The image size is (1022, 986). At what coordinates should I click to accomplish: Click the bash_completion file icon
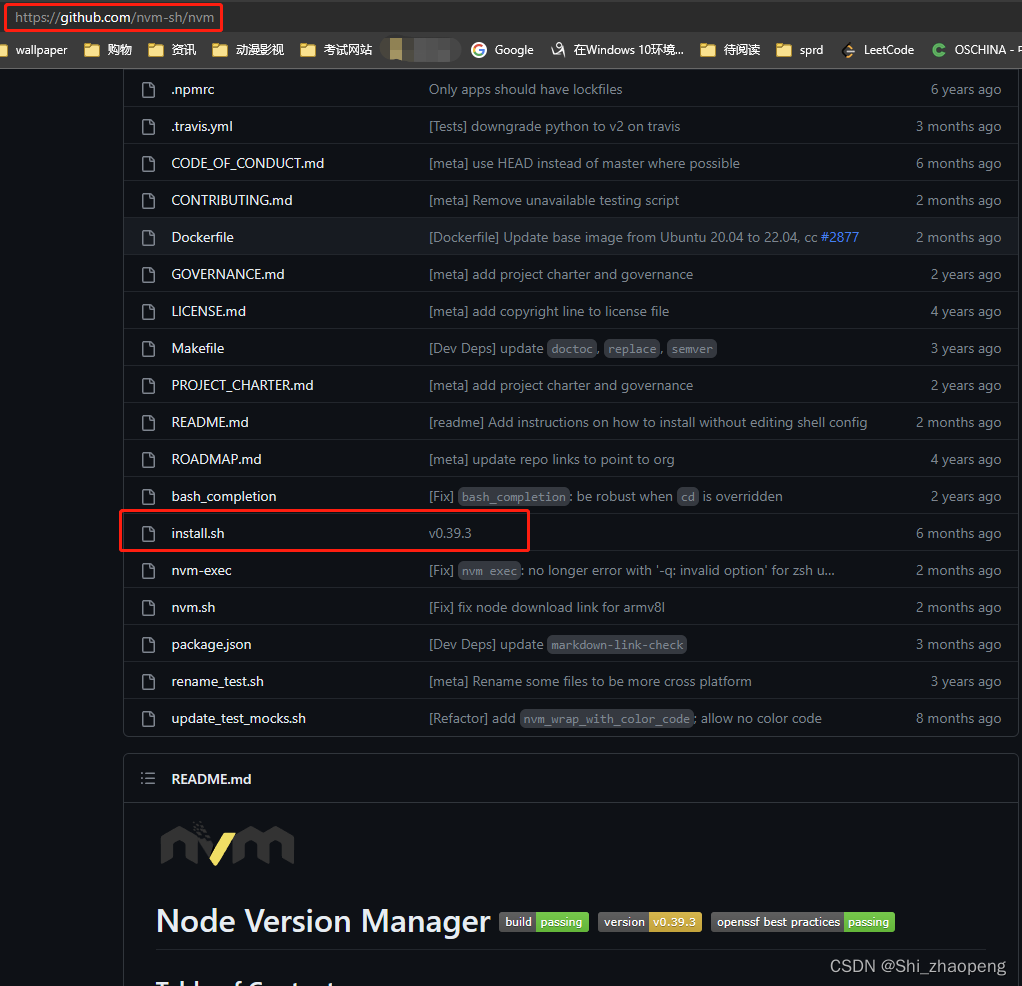click(x=149, y=497)
